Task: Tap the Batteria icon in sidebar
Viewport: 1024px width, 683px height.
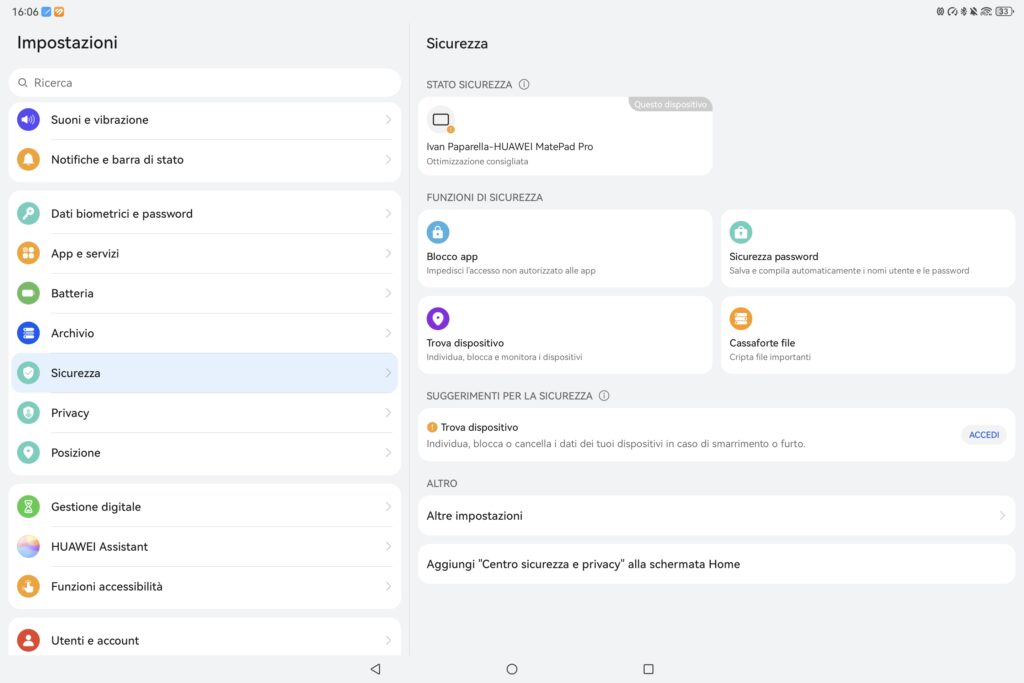Action: 29,293
